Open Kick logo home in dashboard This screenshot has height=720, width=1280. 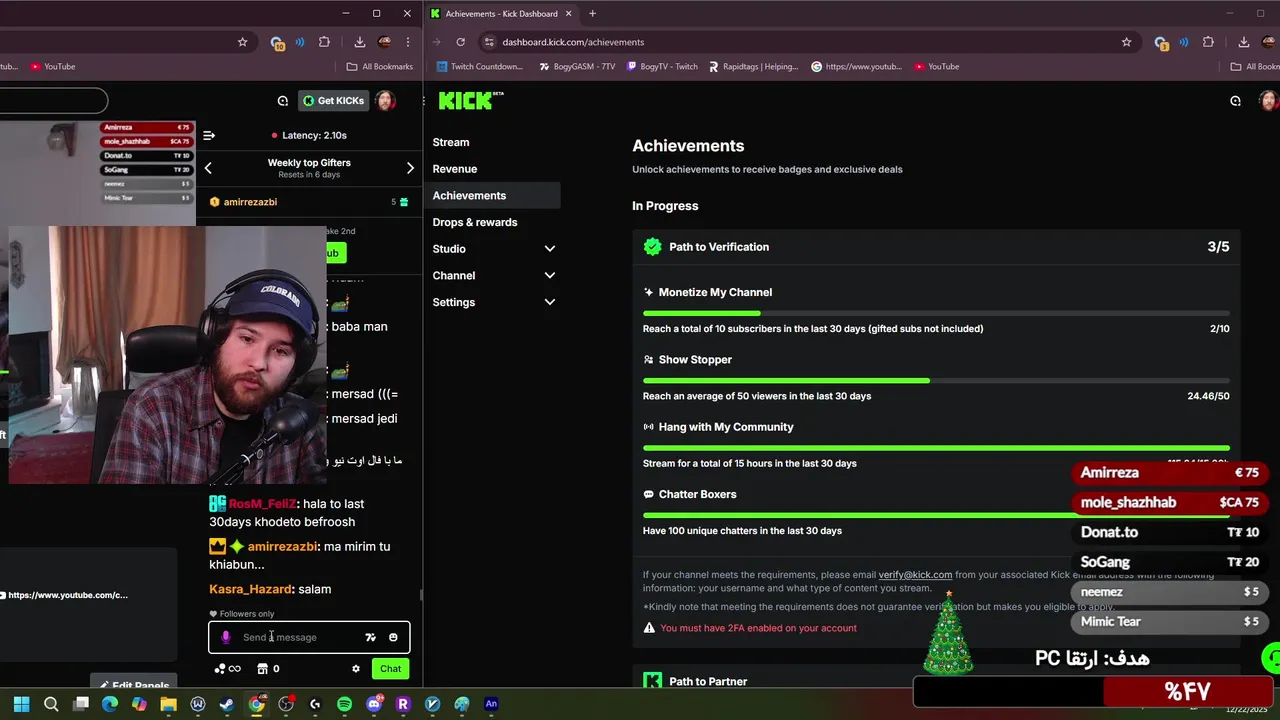click(470, 100)
